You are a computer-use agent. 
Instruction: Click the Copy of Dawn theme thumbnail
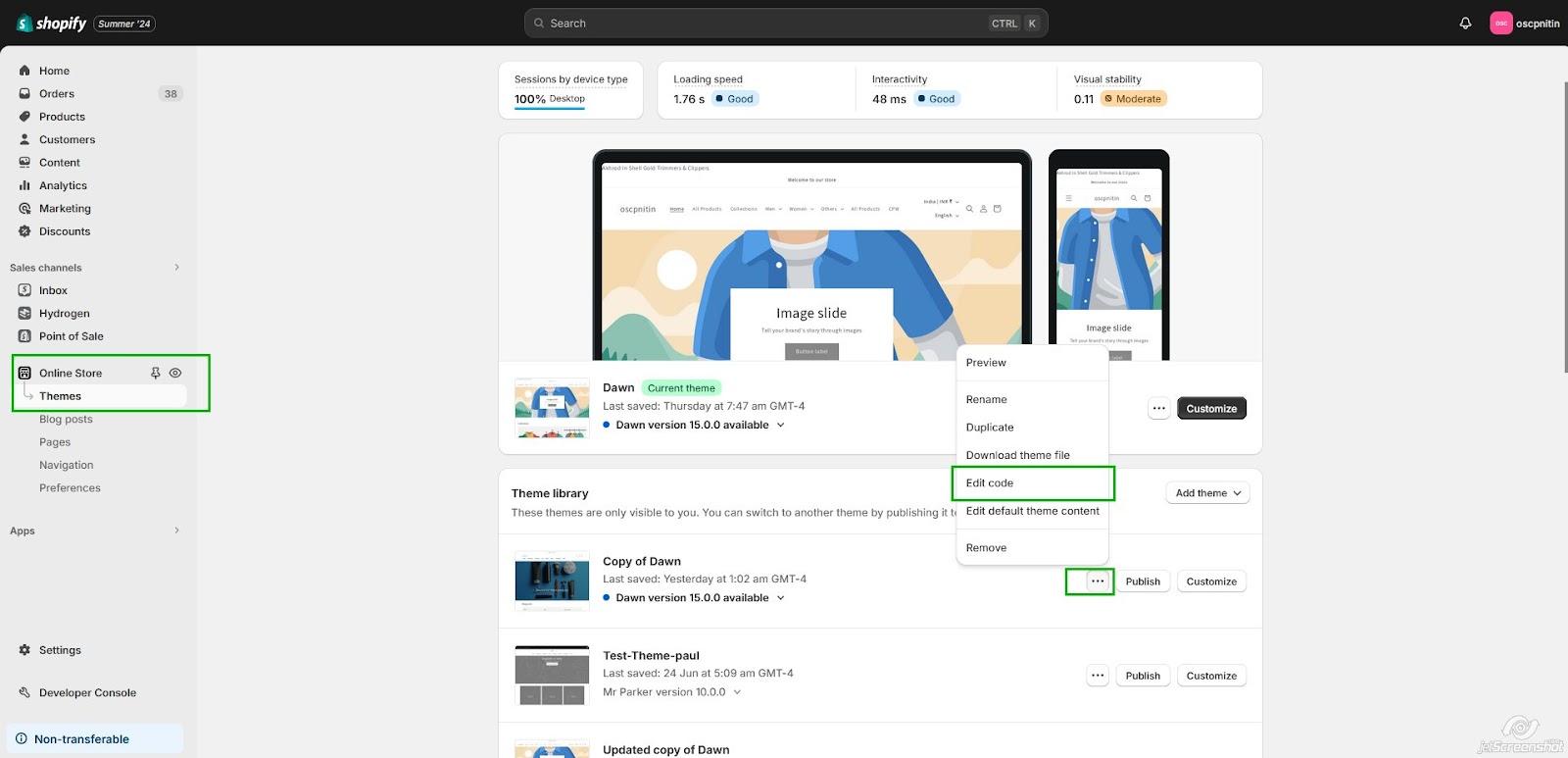click(x=552, y=581)
